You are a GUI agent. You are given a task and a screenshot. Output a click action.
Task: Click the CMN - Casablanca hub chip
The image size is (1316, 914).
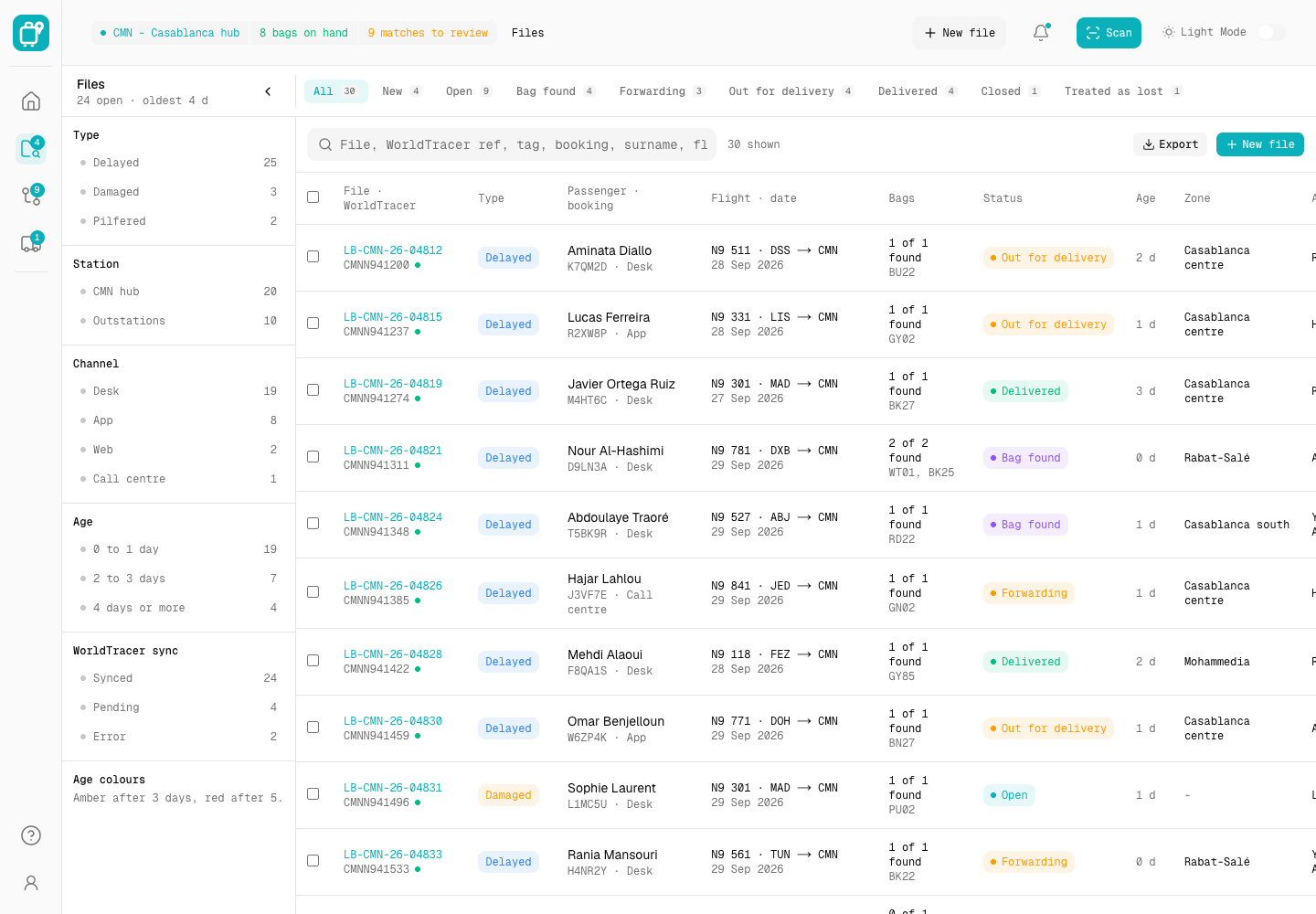(x=170, y=33)
